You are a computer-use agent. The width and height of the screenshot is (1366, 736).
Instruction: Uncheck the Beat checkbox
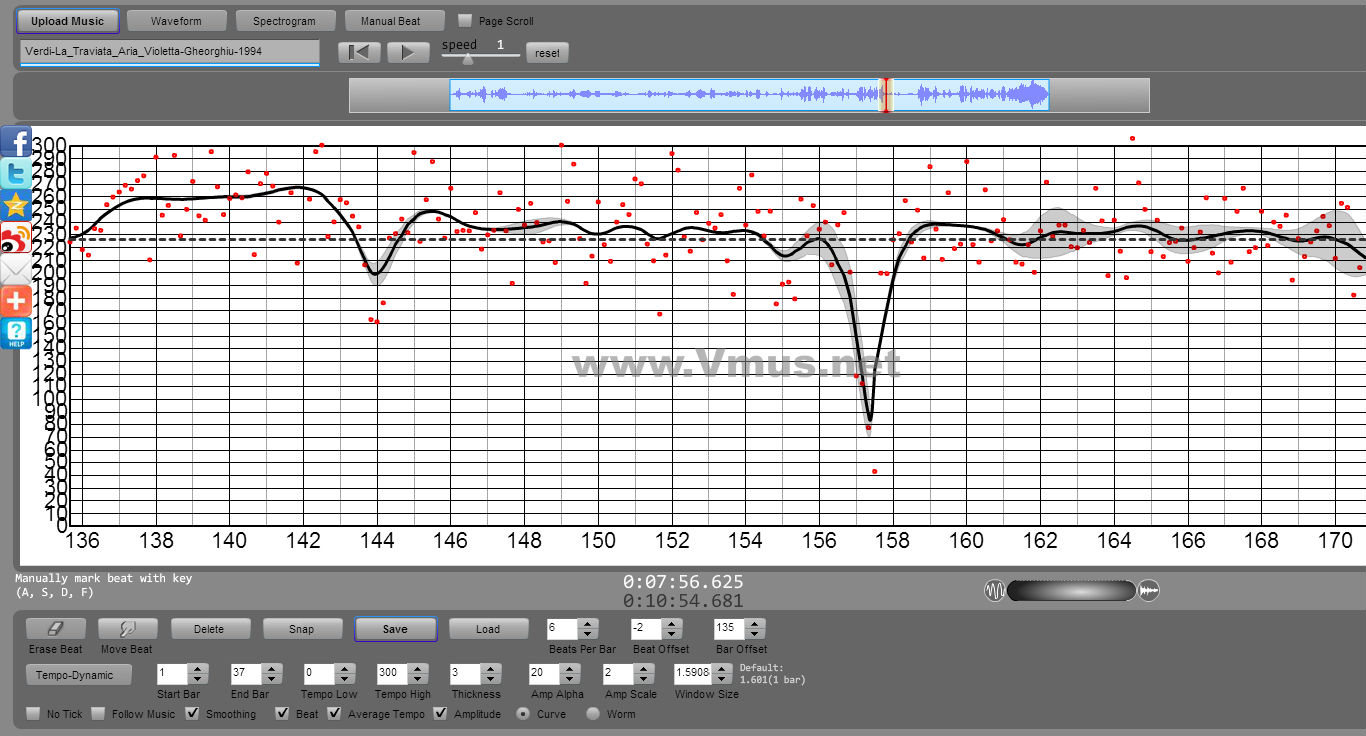pos(282,714)
